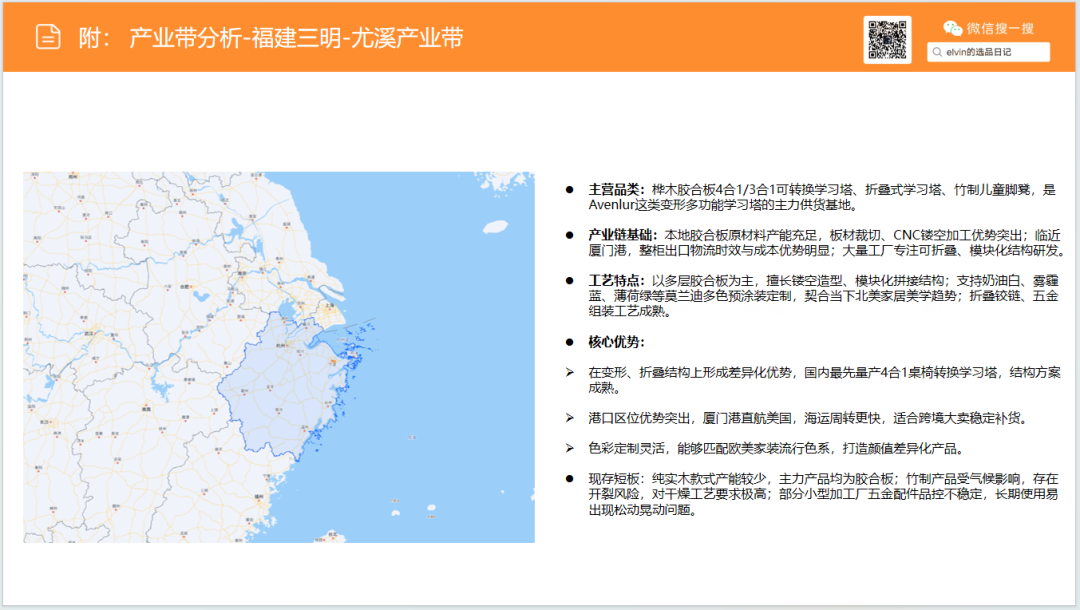1080x610 pixels.
Task: Click the '主营品类' bold heading
Action: click(x=614, y=189)
